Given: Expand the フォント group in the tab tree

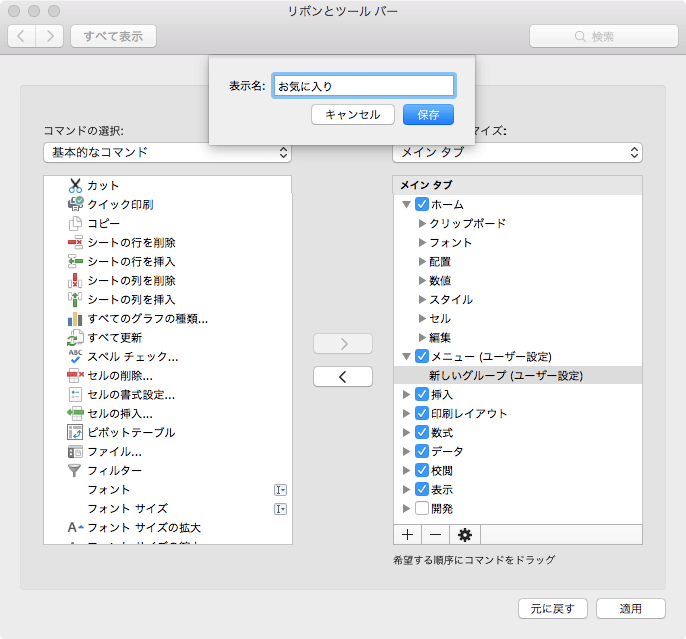Looking at the screenshot, I should click(422, 242).
